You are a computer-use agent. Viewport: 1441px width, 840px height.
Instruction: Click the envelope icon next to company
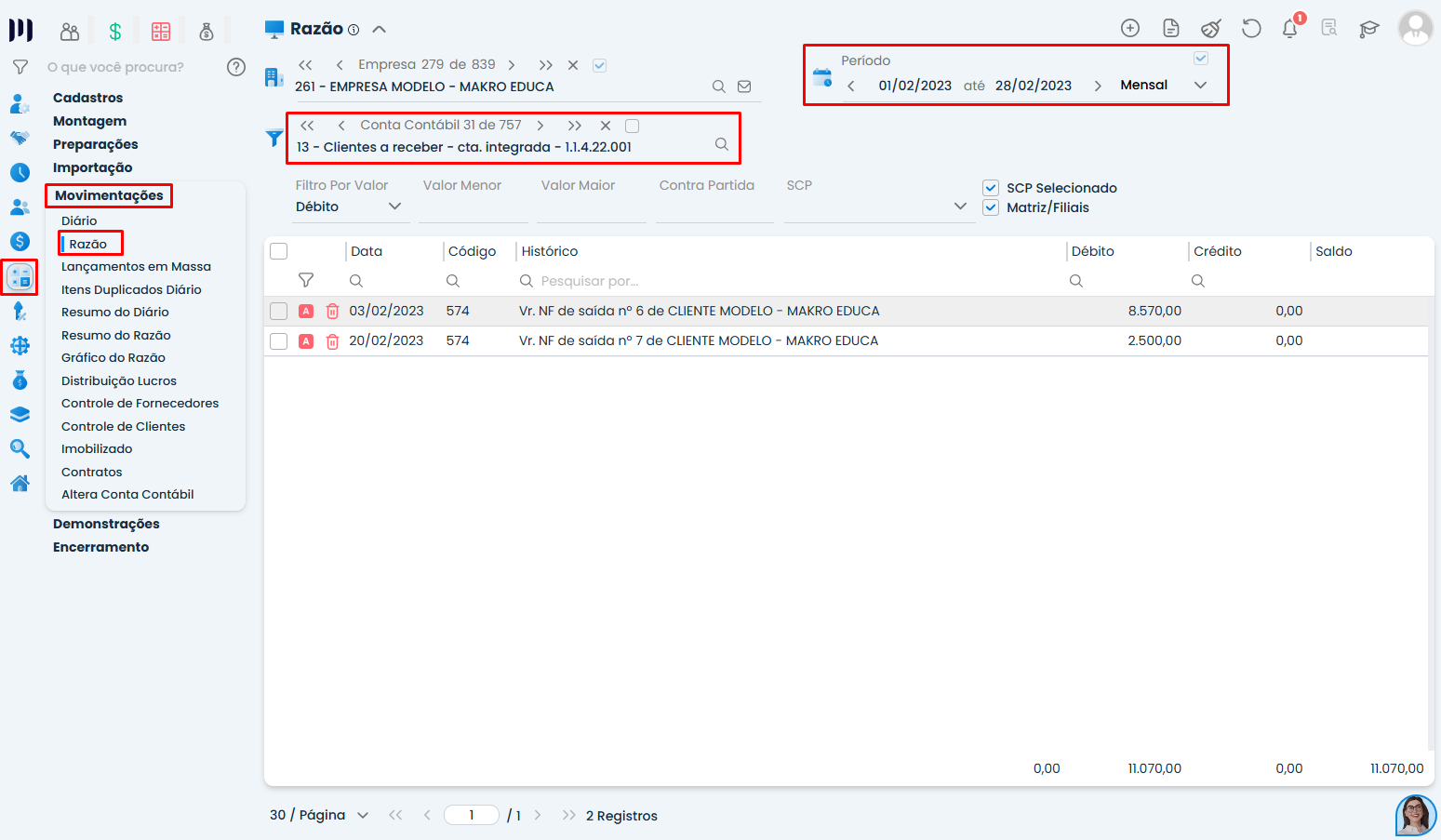click(x=744, y=87)
